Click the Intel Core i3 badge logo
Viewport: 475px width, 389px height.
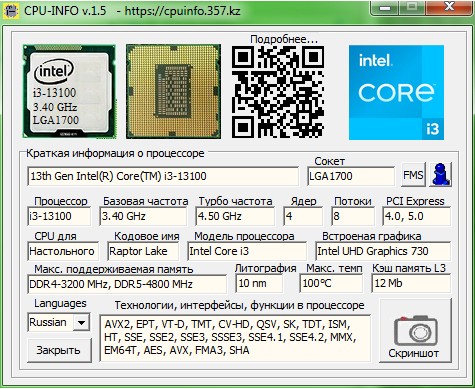[396, 92]
